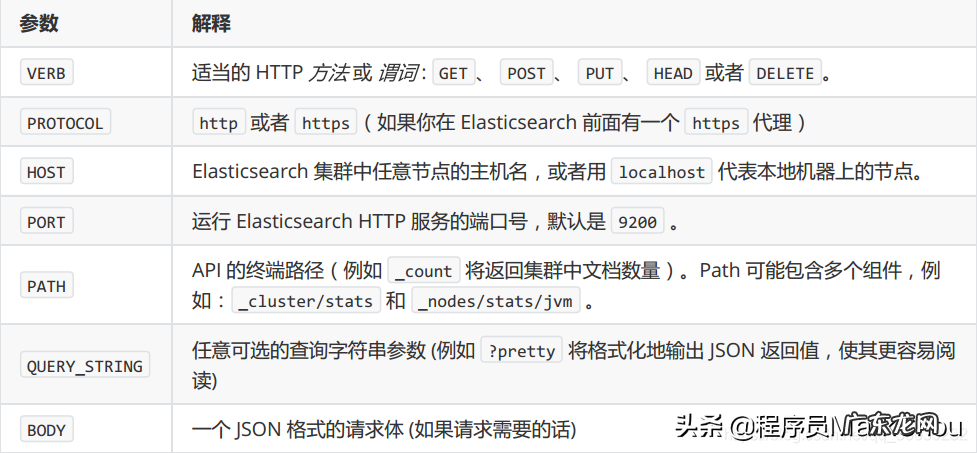Viewport: 977px width, 453px height.
Task: Click the PUT code snippet
Action: click(x=600, y=73)
